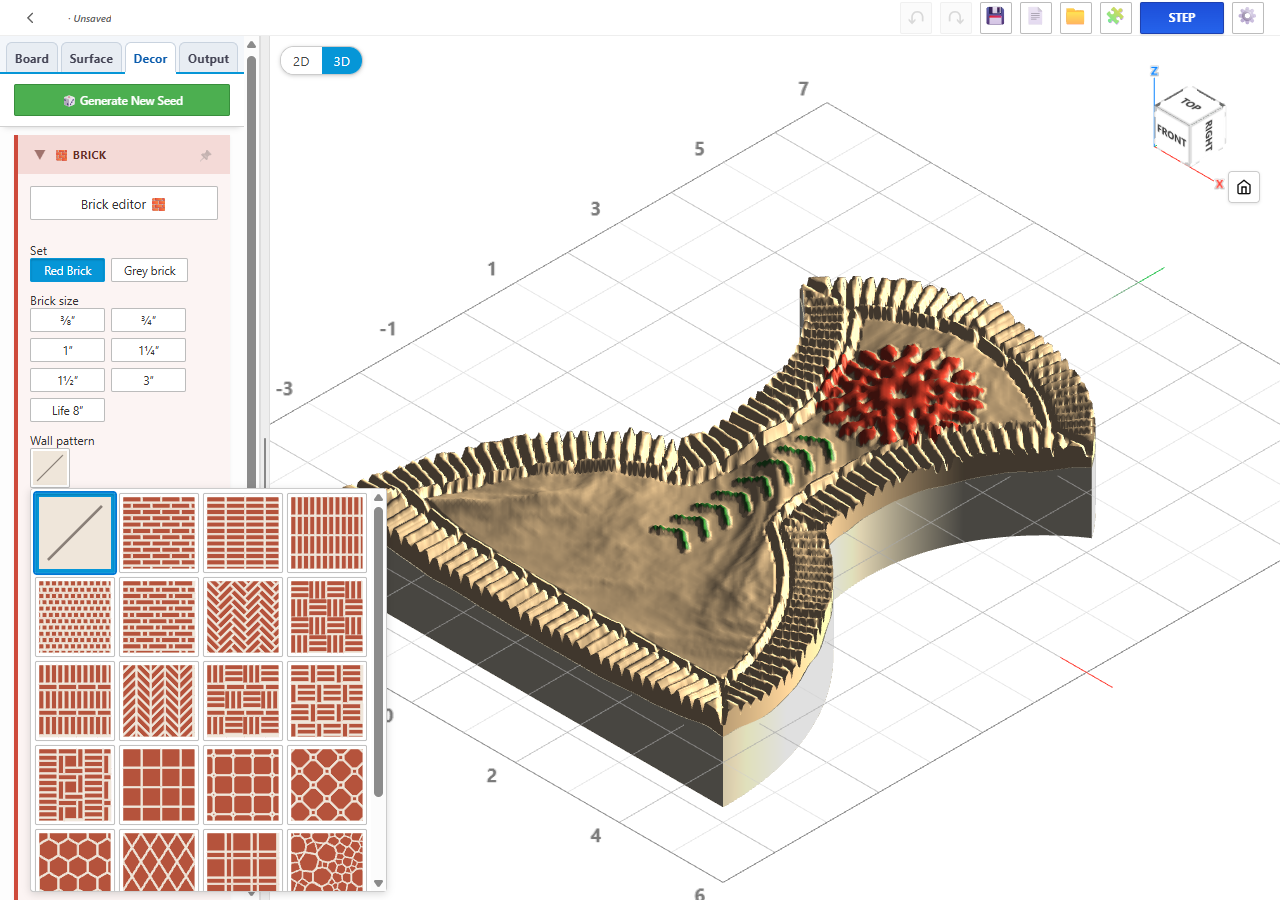The image size is (1280, 900).
Task: Open the Surface tab
Action: point(91,59)
